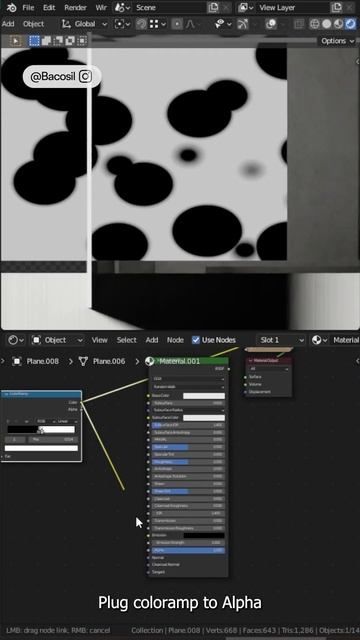Click the Blender logo icon

(11, 7)
